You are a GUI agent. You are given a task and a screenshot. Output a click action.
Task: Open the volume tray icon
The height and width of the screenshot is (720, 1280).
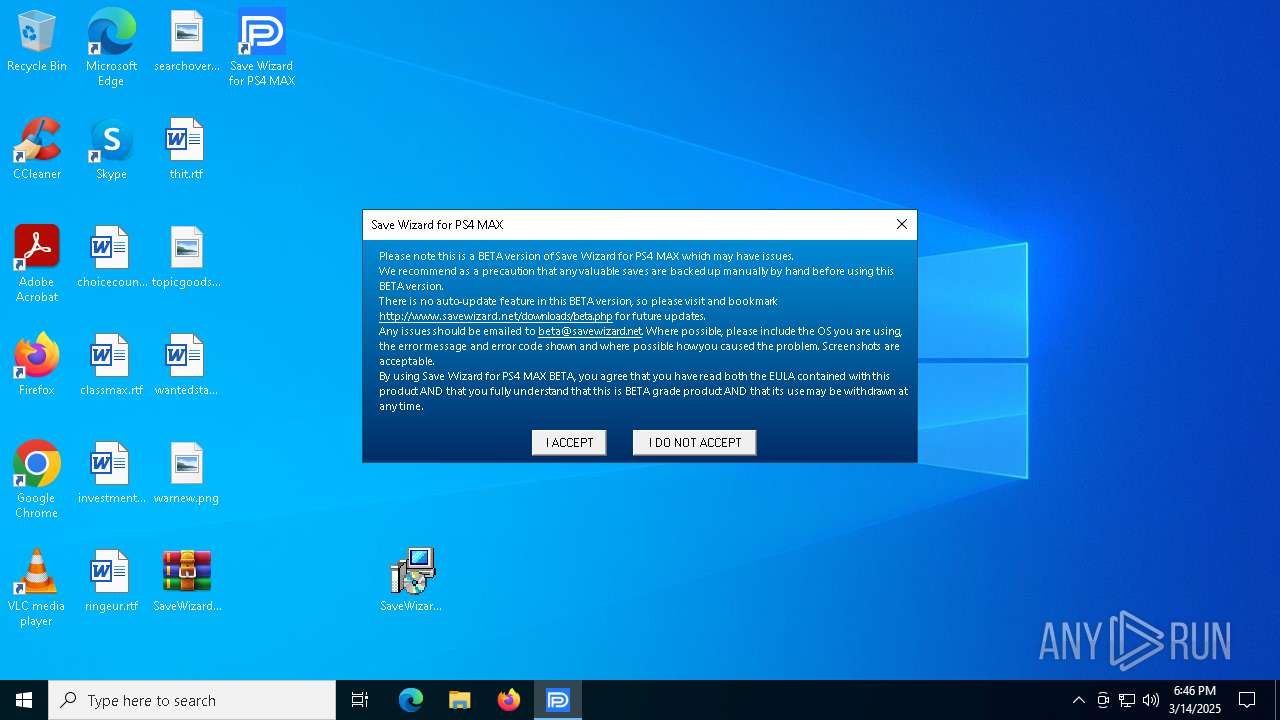(1151, 700)
